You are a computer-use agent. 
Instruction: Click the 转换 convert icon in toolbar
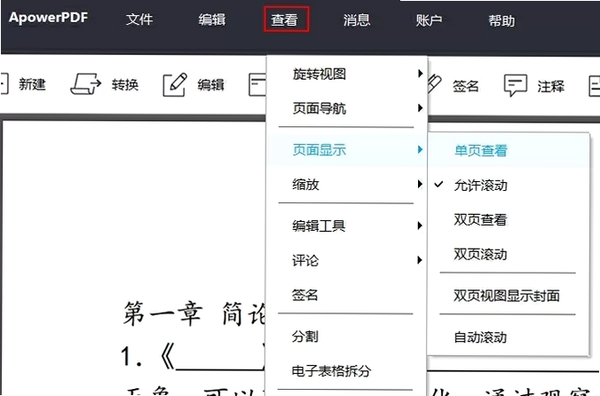(86, 84)
